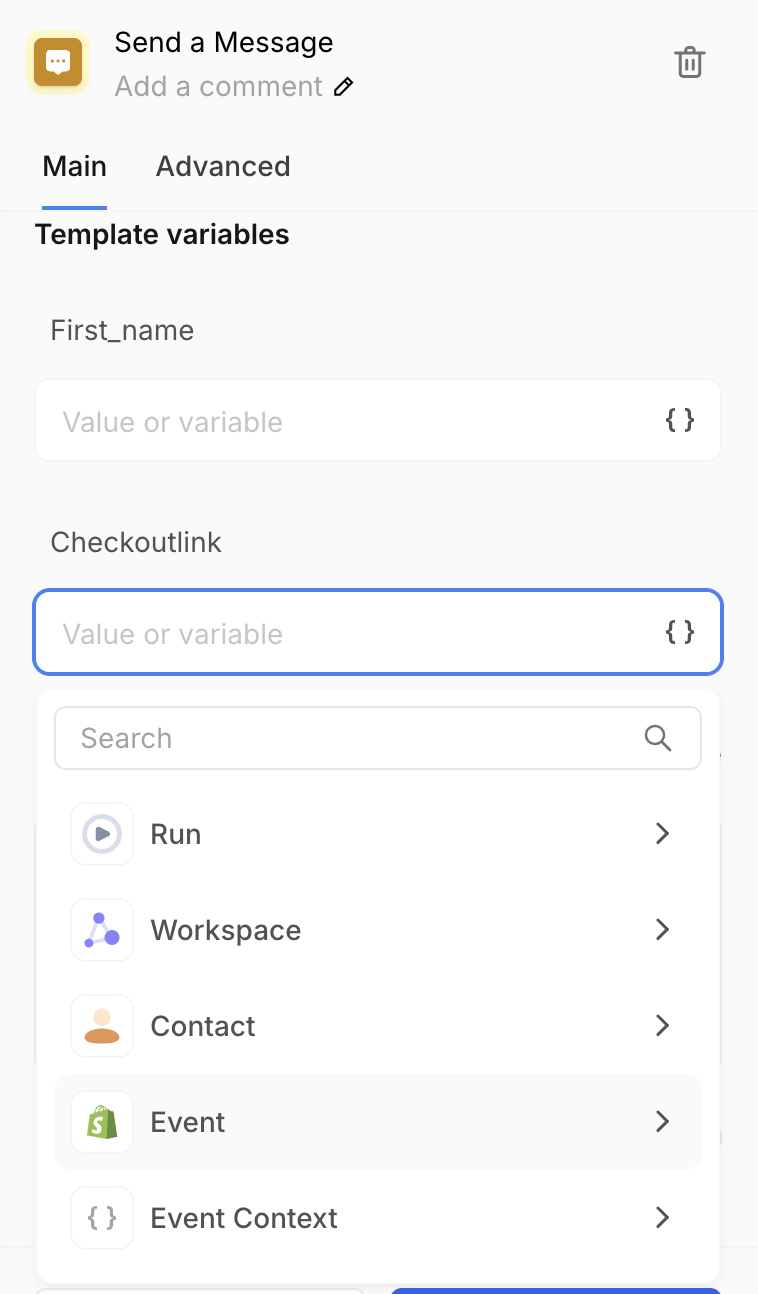Click the magnifier icon in search box
The width and height of the screenshot is (758, 1294).
click(657, 738)
